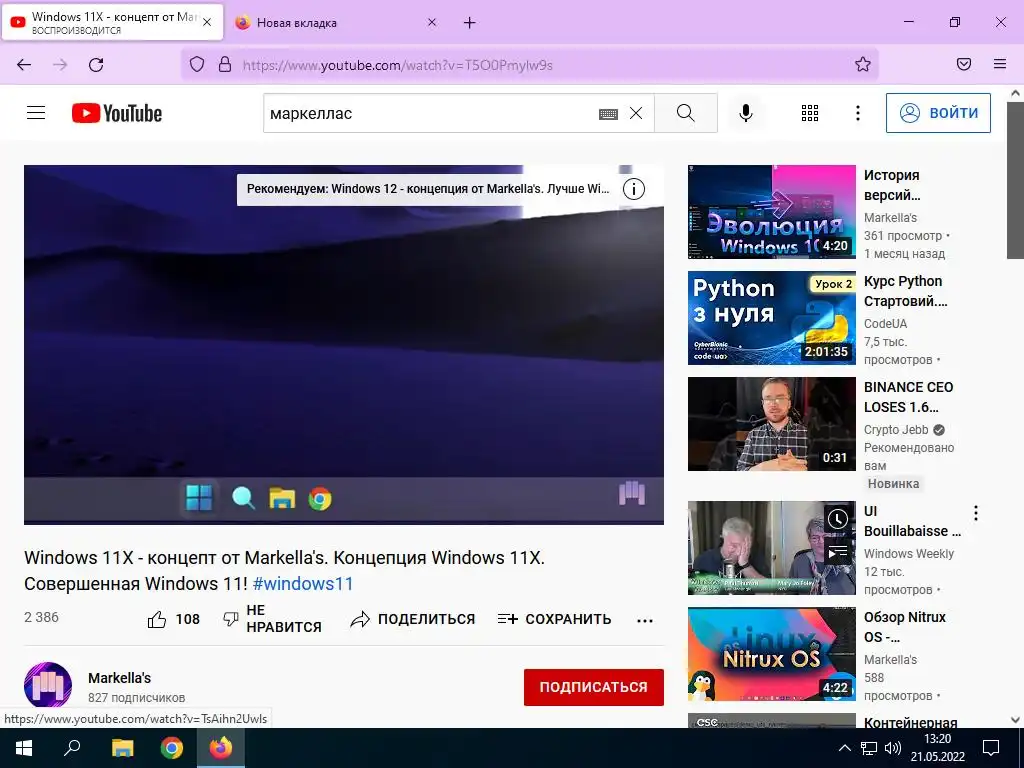Go back in browser history
The width and height of the screenshot is (1024, 768).
point(24,65)
